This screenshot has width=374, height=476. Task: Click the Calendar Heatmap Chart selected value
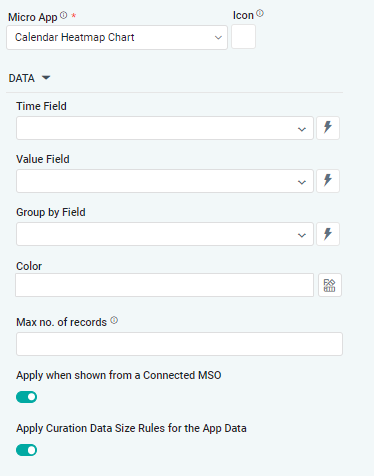[75, 37]
